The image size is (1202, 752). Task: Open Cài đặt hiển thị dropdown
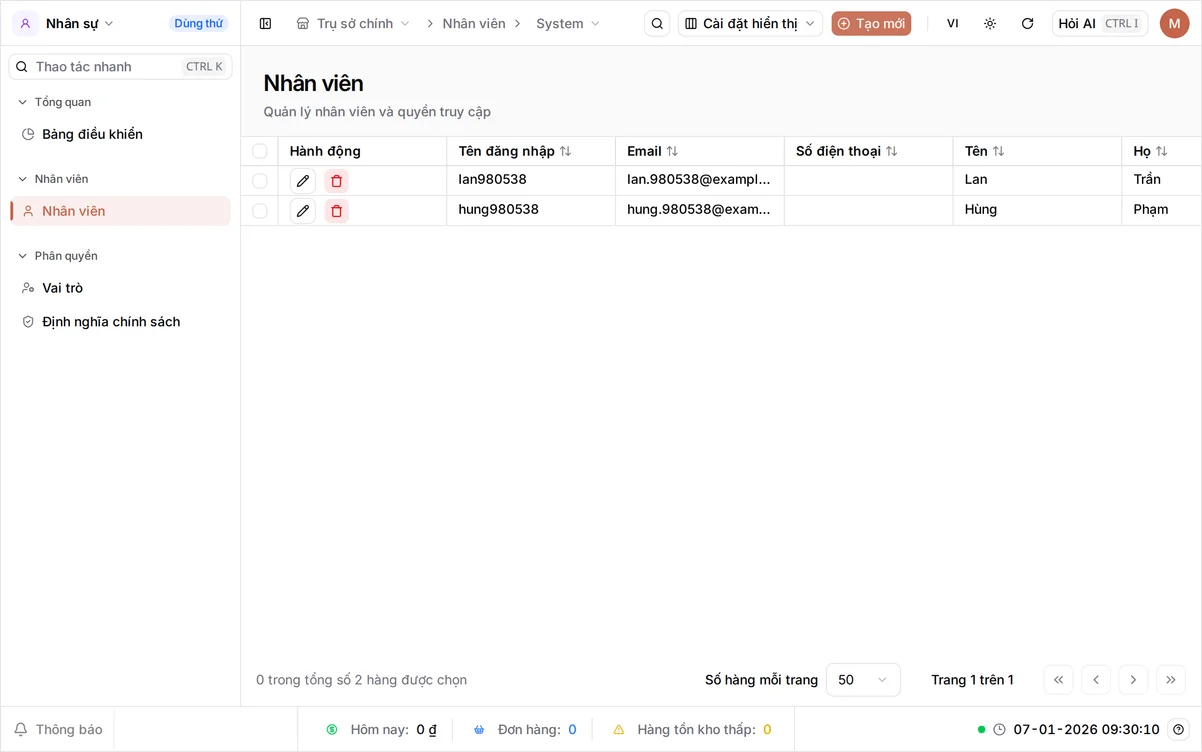tap(750, 23)
